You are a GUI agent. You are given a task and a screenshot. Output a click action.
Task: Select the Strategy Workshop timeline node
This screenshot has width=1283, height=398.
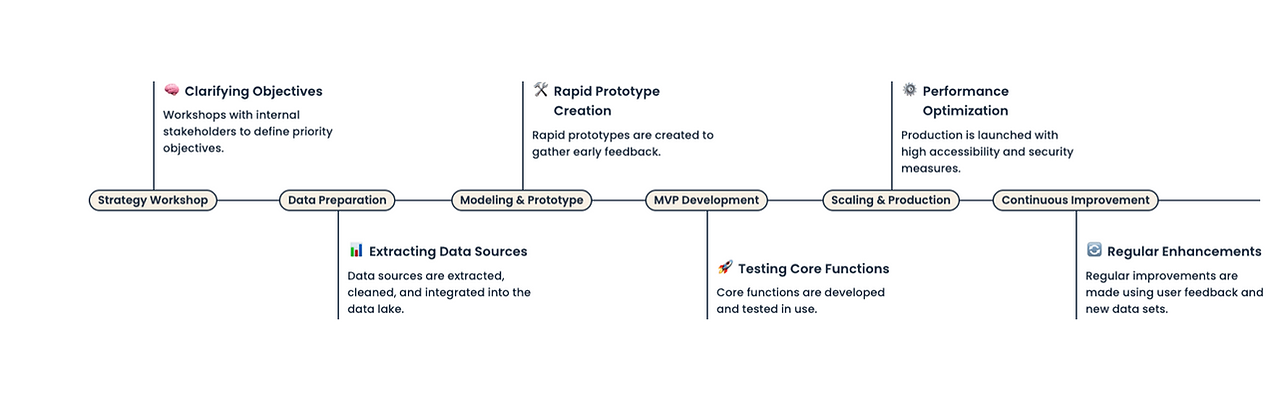point(153,200)
